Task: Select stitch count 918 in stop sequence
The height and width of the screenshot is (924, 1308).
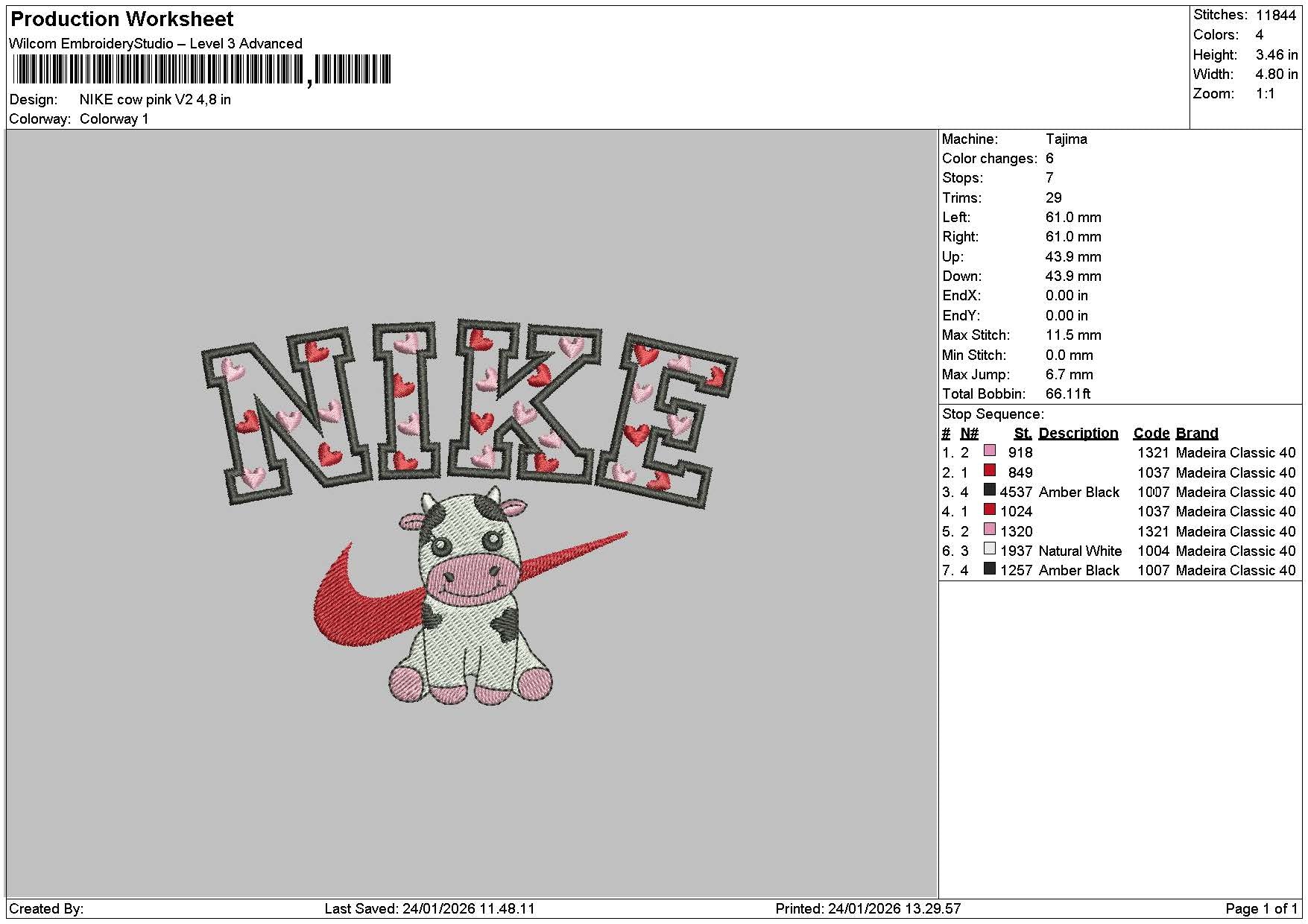Action: [x=1020, y=453]
